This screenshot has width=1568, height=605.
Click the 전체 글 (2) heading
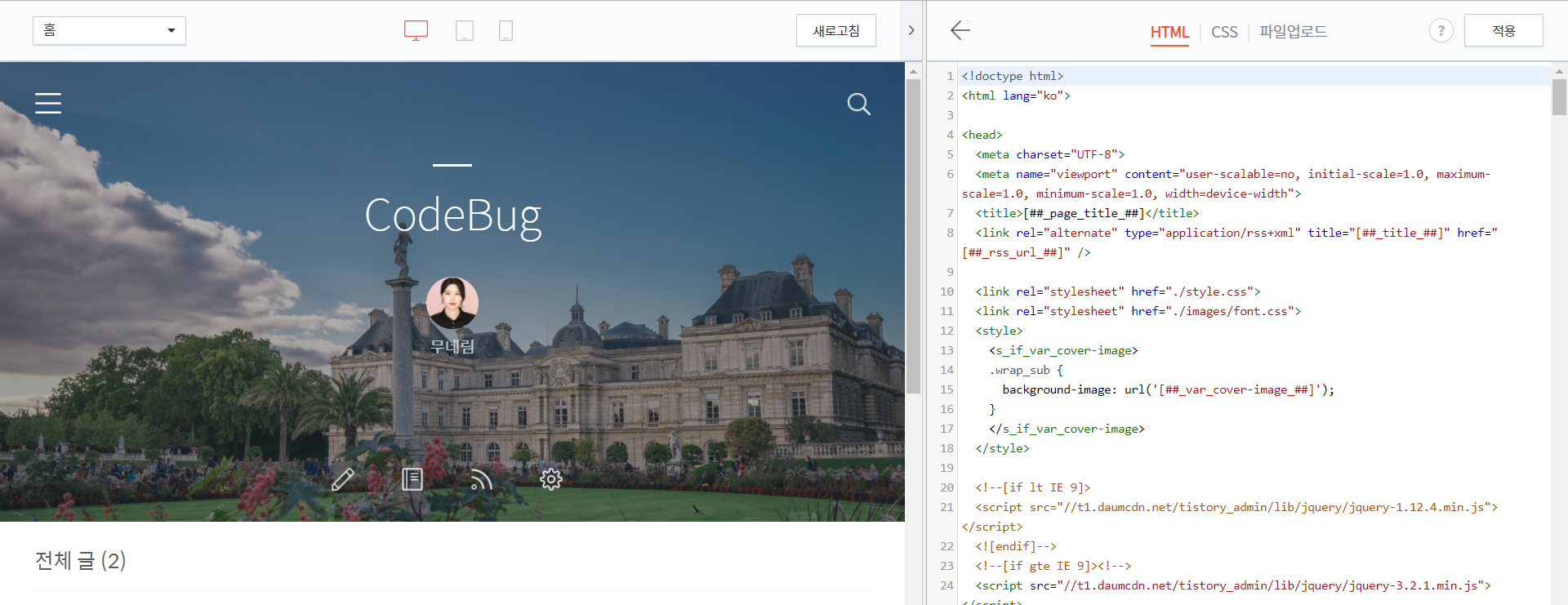80,561
